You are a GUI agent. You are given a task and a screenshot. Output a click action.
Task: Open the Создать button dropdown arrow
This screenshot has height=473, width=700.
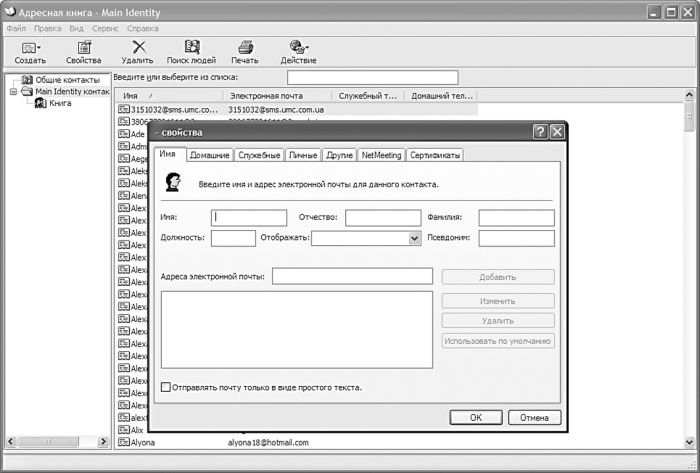pyautogui.click(x=39, y=47)
